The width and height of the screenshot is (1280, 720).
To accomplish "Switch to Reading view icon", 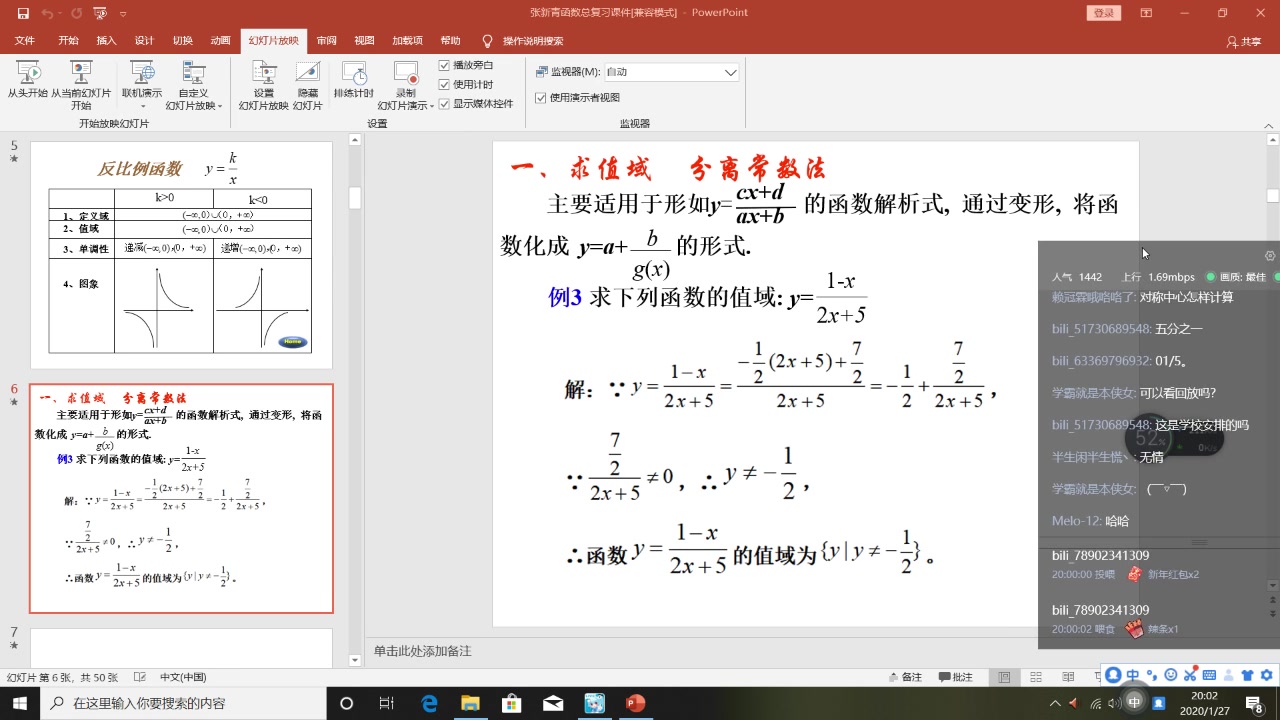I will (x=1067, y=677).
